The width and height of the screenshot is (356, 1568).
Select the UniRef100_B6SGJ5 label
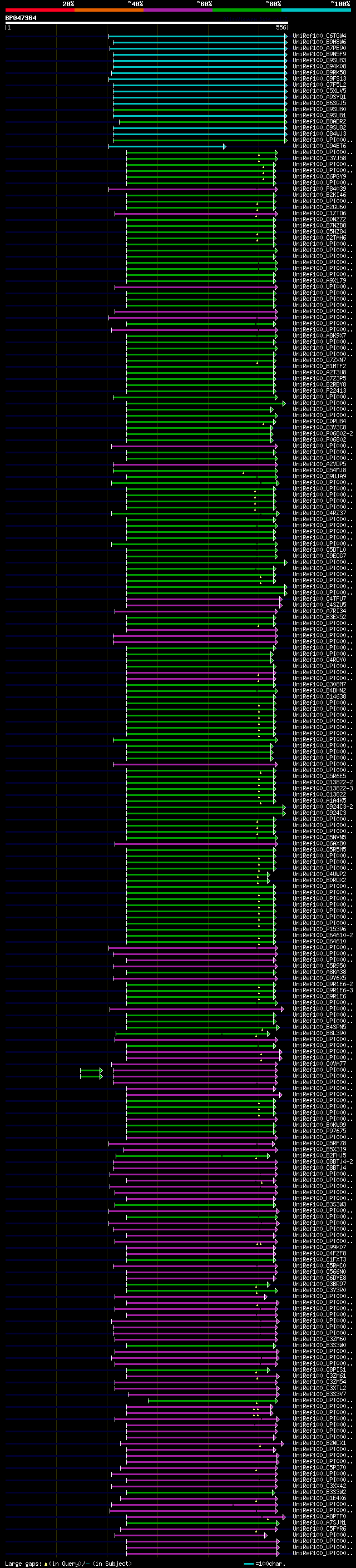coord(319,103)
